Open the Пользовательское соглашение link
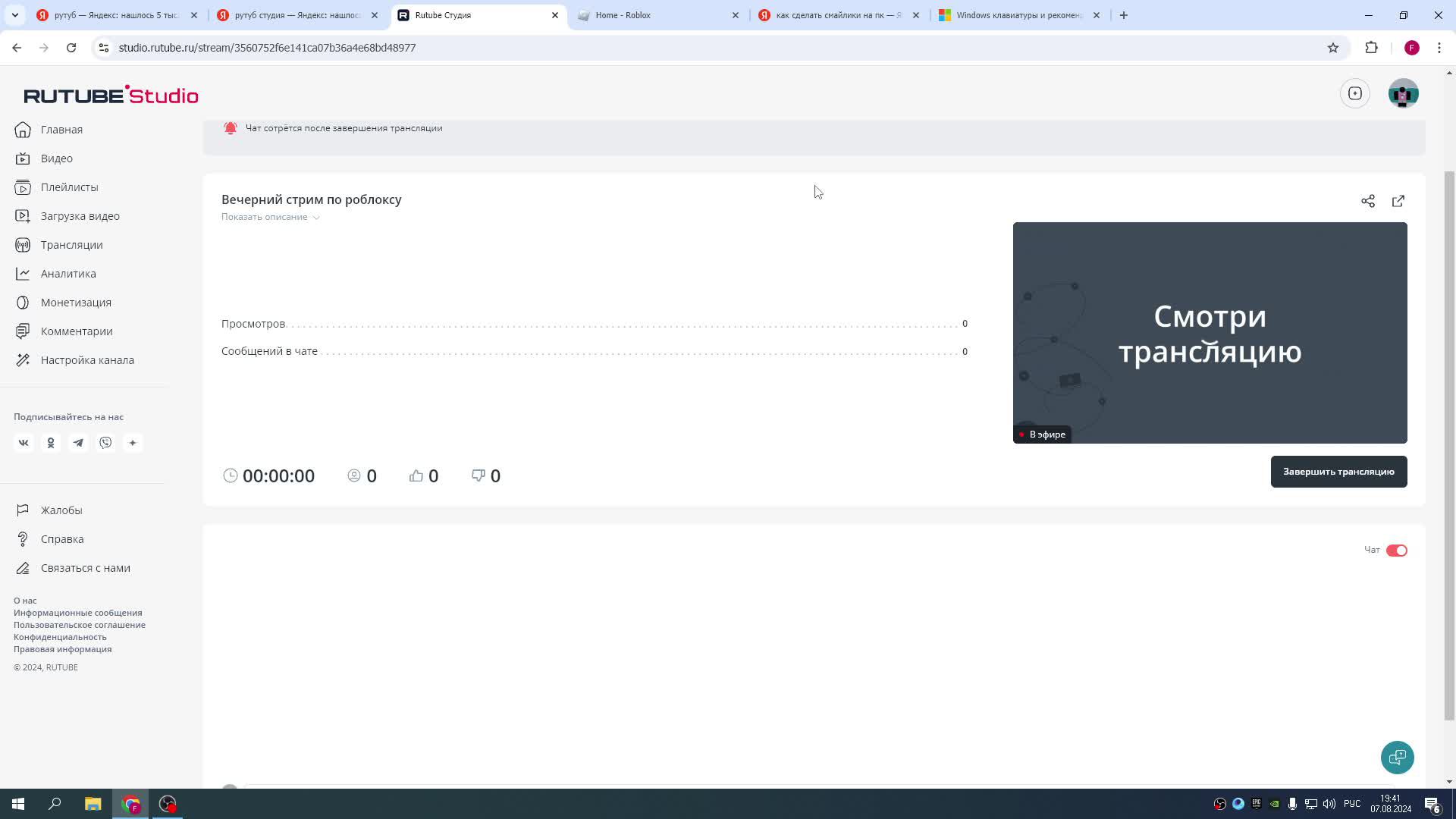This screenshot has height=819, width=1456. pyautogui.click(x=79, y=625)
